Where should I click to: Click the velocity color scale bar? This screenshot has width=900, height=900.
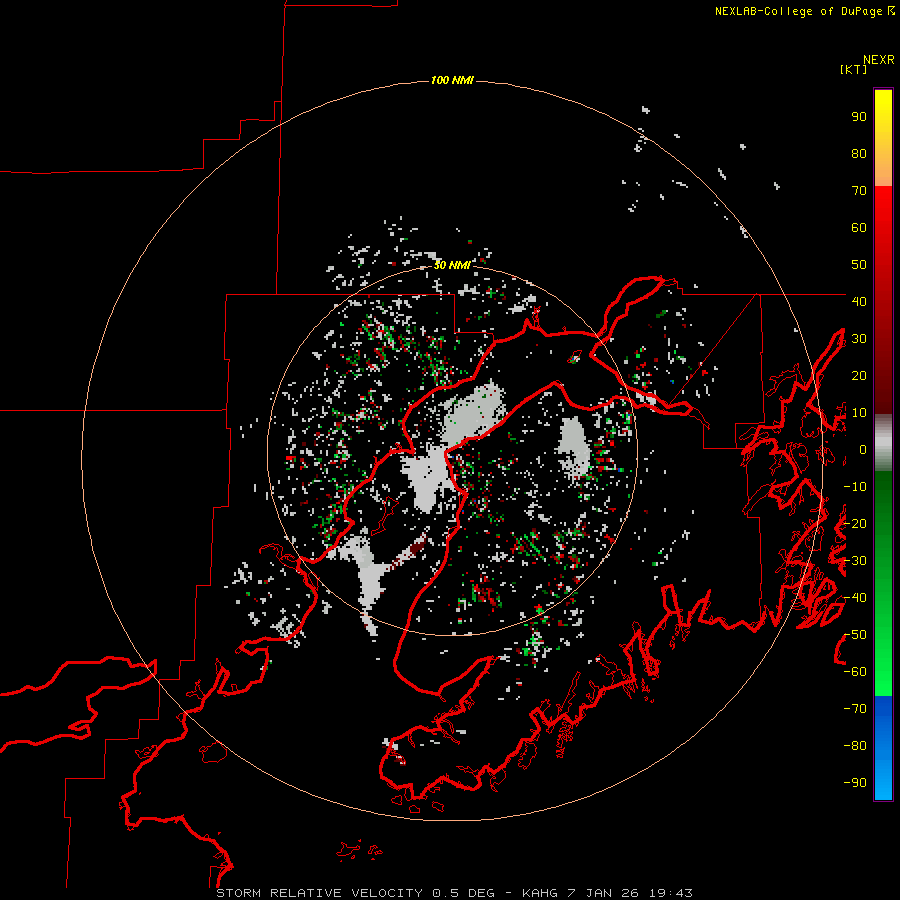883,444
